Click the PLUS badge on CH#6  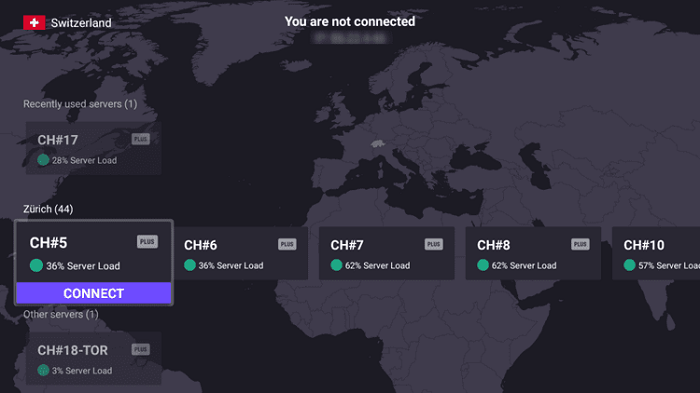pos(287,244)
